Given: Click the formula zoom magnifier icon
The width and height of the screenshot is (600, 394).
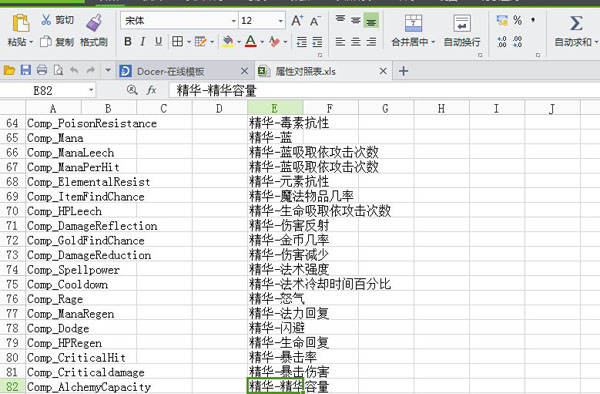Looking at the screenshot, I should point(132,90).
